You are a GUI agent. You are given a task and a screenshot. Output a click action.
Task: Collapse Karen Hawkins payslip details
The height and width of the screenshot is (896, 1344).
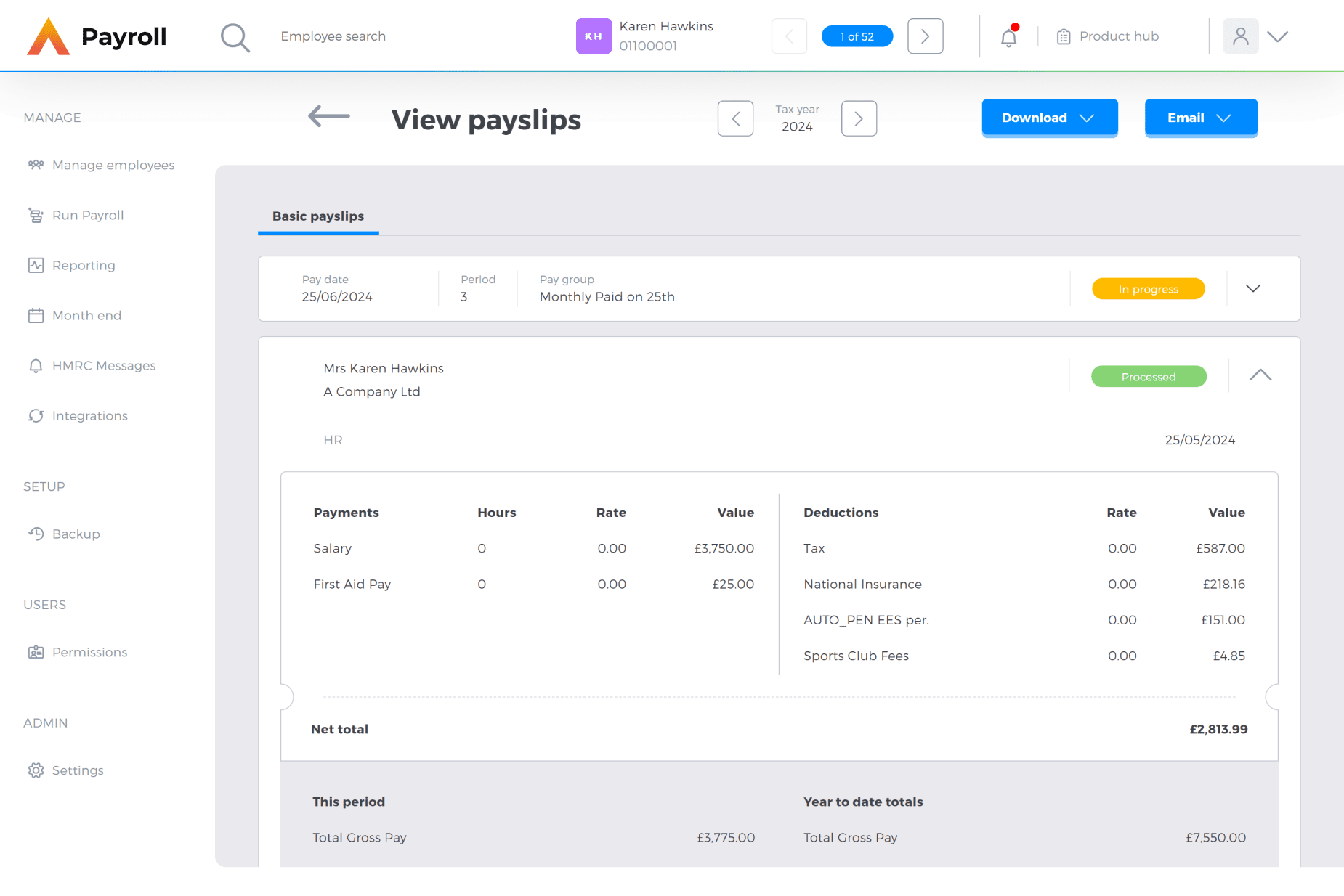click(x=1260, y=375)
